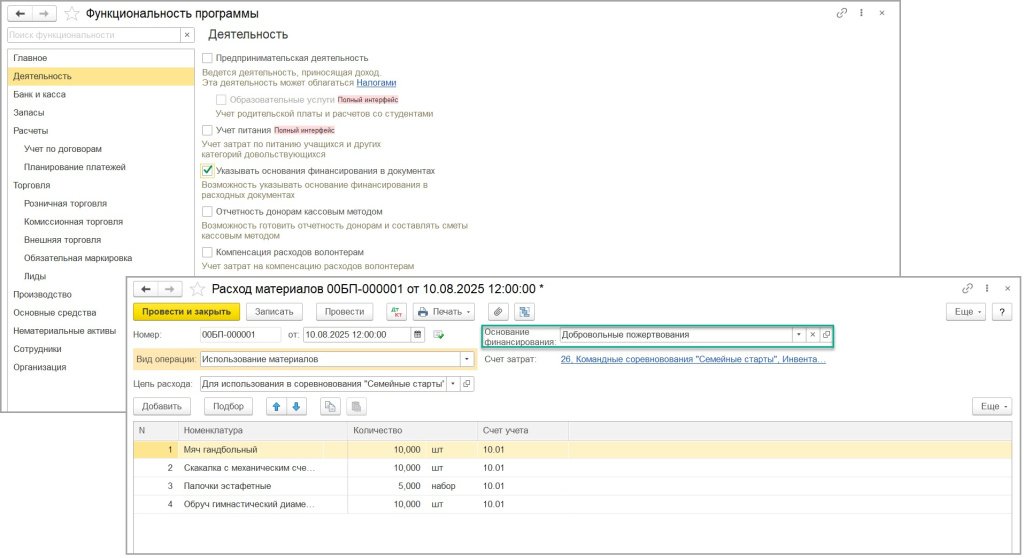Image resolution: width=1024 pixels, height=558 pixels.
Task: Expand Основание финансирования dropdown arrow
Action: tap(798, 335)
